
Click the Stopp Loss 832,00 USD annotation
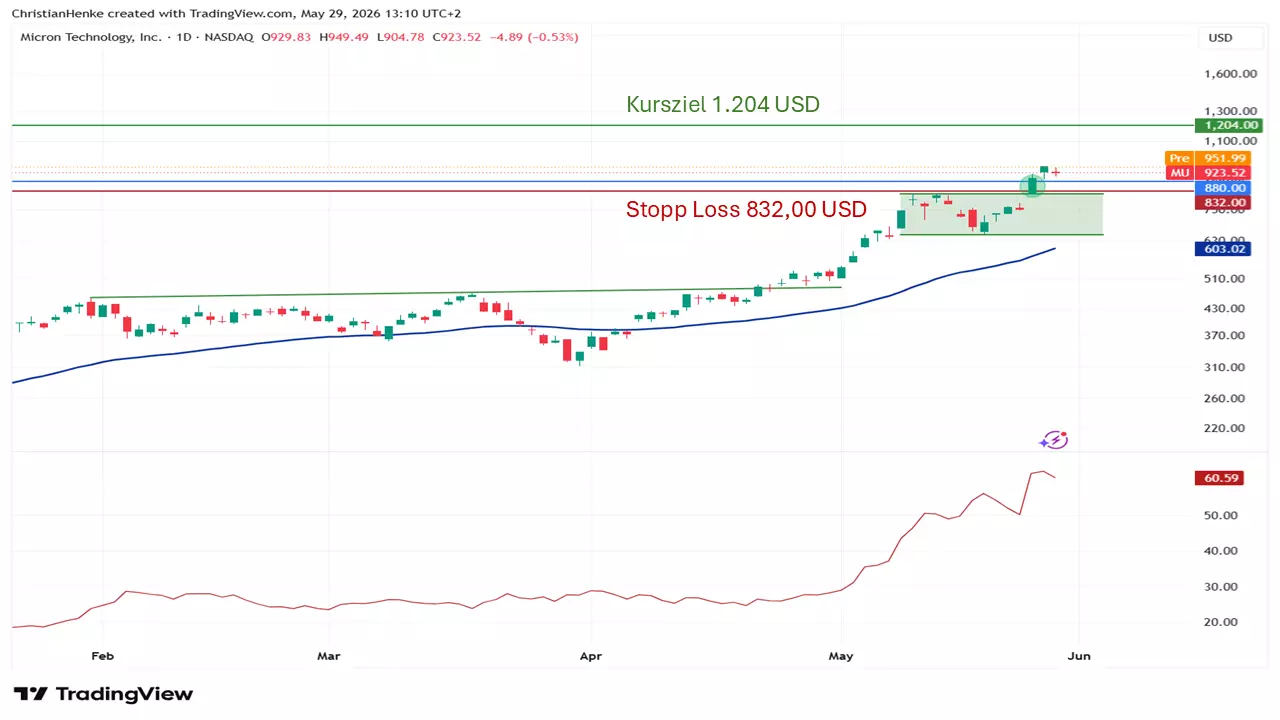746,209
